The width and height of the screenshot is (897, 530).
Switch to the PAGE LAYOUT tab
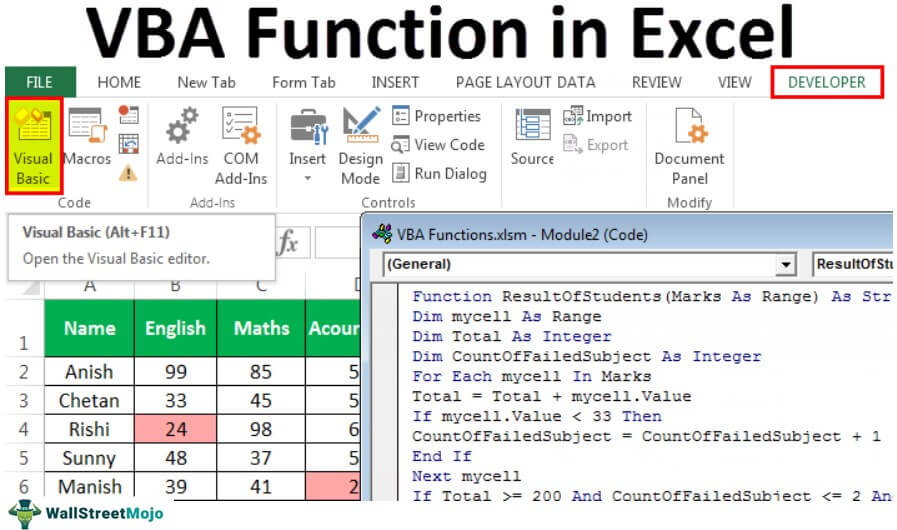pyautogui.click(x=505, y=82)
